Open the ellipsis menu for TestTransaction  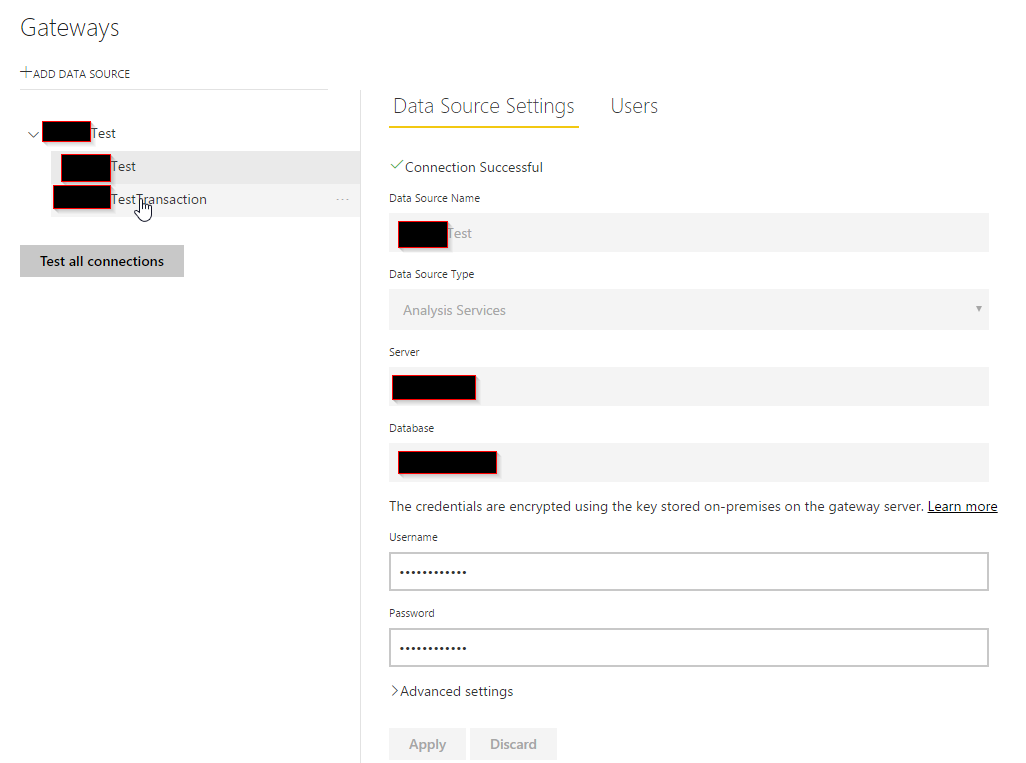click(x=342, y=200)
